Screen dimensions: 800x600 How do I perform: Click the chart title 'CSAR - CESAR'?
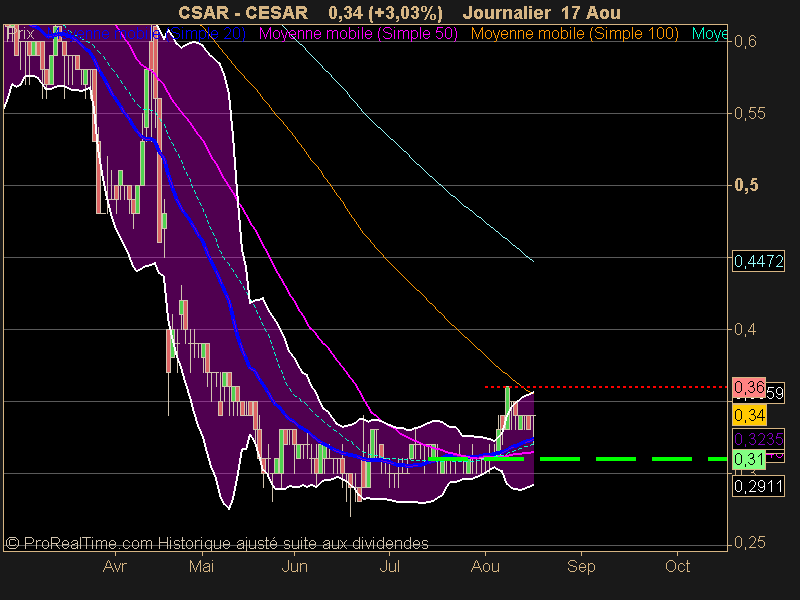[x=243, y=12]
